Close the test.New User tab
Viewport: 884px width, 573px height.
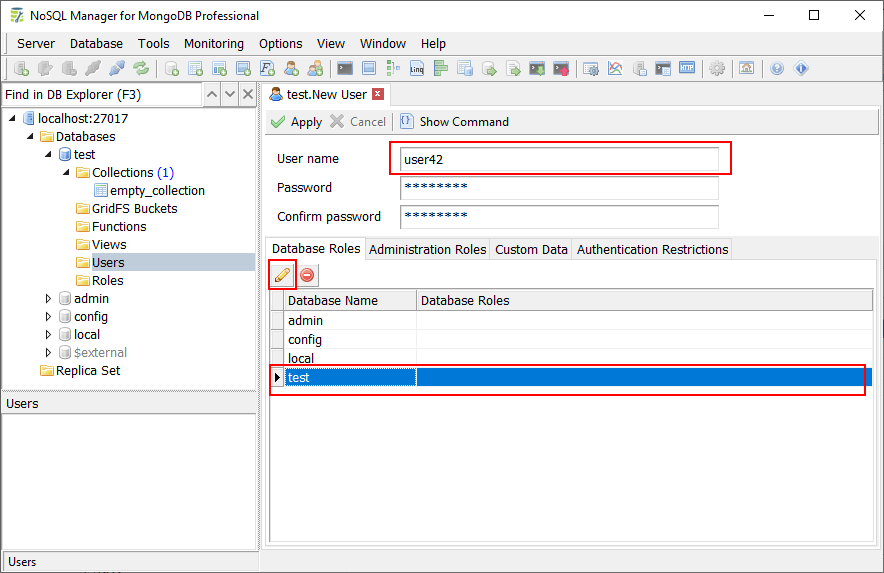(x=377, y=94)
